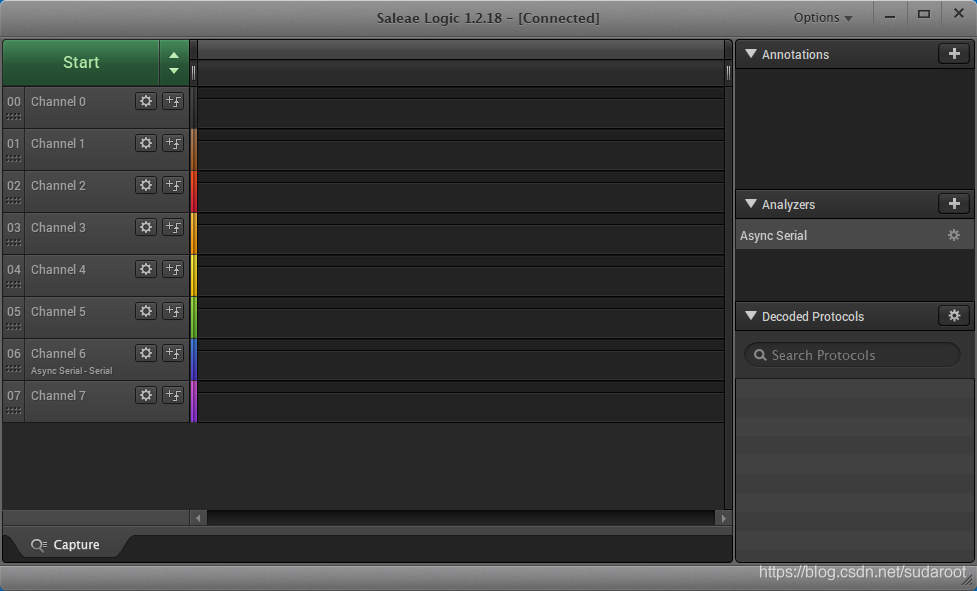Viewport: 977px width, 591px height.
Task: Set trigger edge for Channel 6
Action: (173, 353)
